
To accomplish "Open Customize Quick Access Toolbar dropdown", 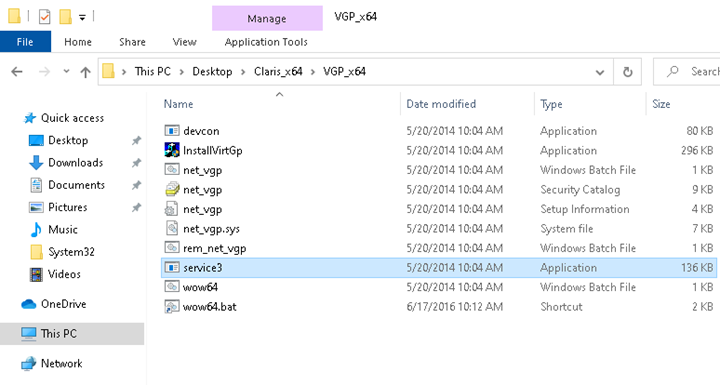I will tap(82, 18).
